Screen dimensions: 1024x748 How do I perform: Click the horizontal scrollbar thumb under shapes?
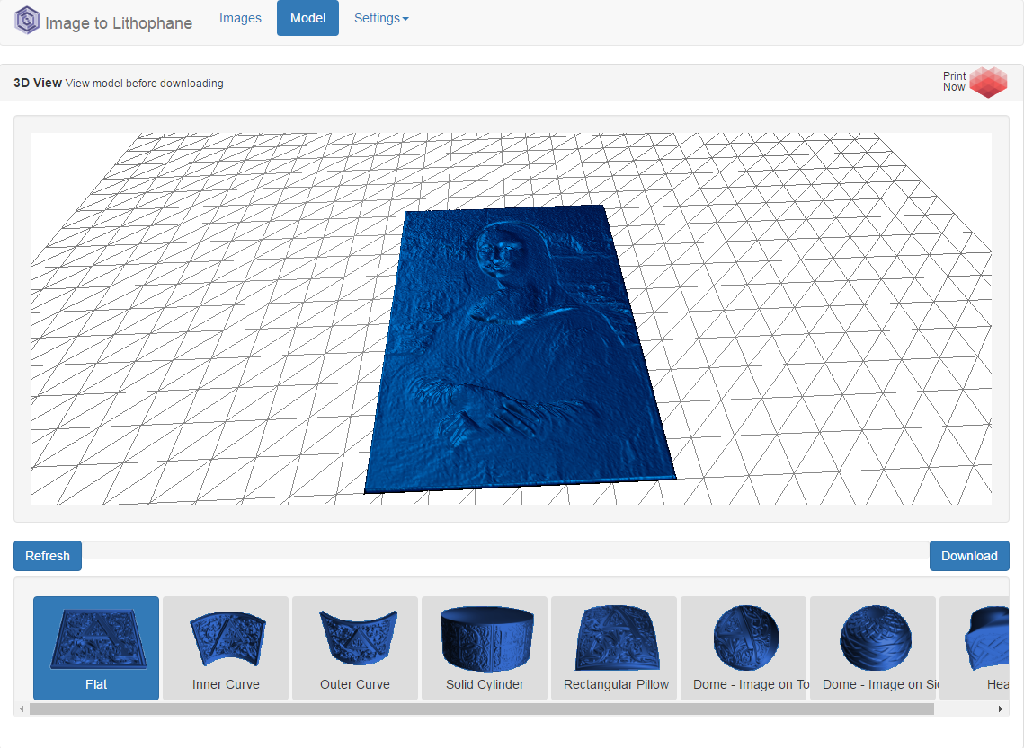click(x=481, y=709)
